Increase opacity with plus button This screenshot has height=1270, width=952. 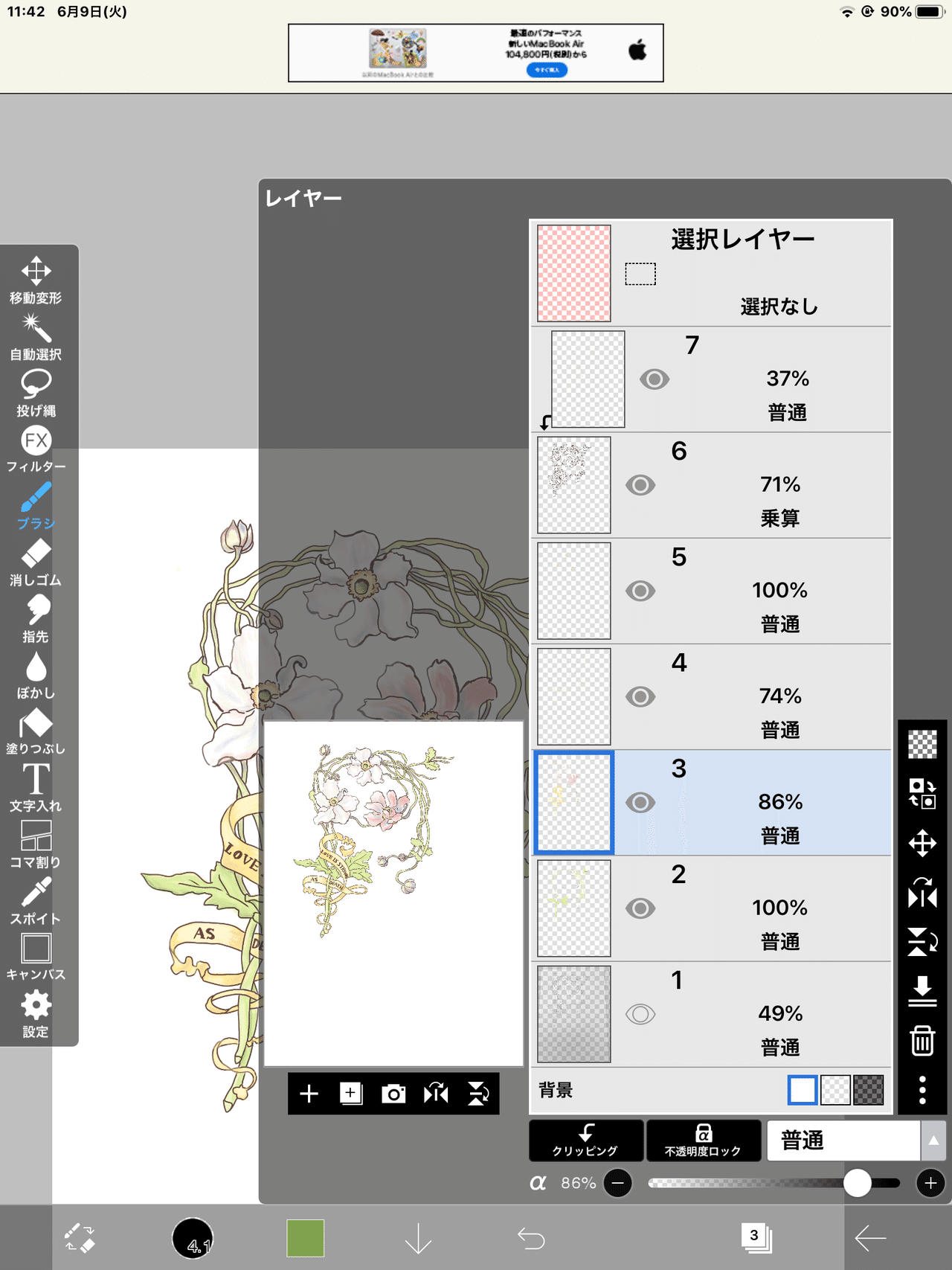coord(930,1182)
